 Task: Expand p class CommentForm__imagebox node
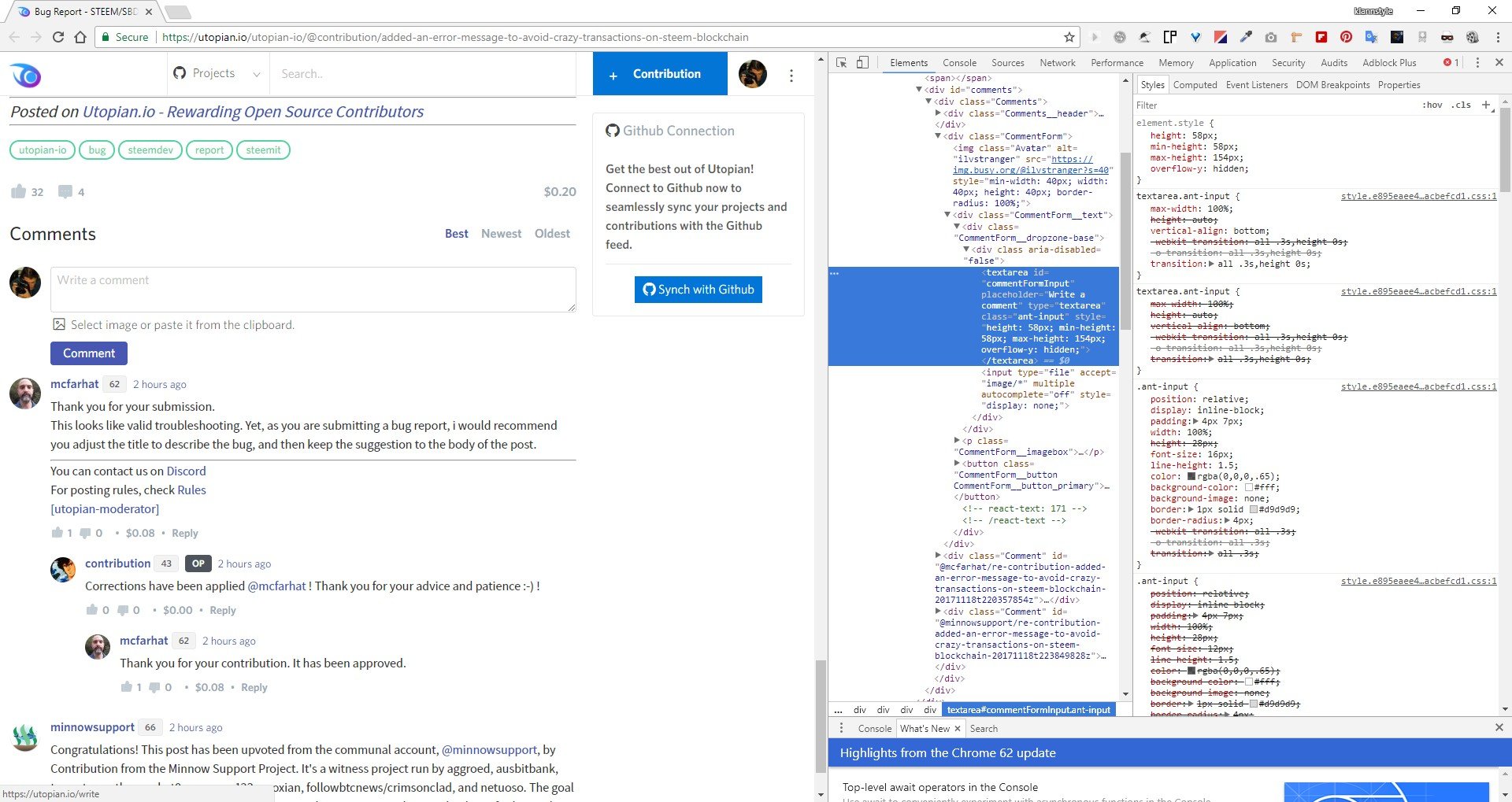pyautogui.click(x=957, y=441)
